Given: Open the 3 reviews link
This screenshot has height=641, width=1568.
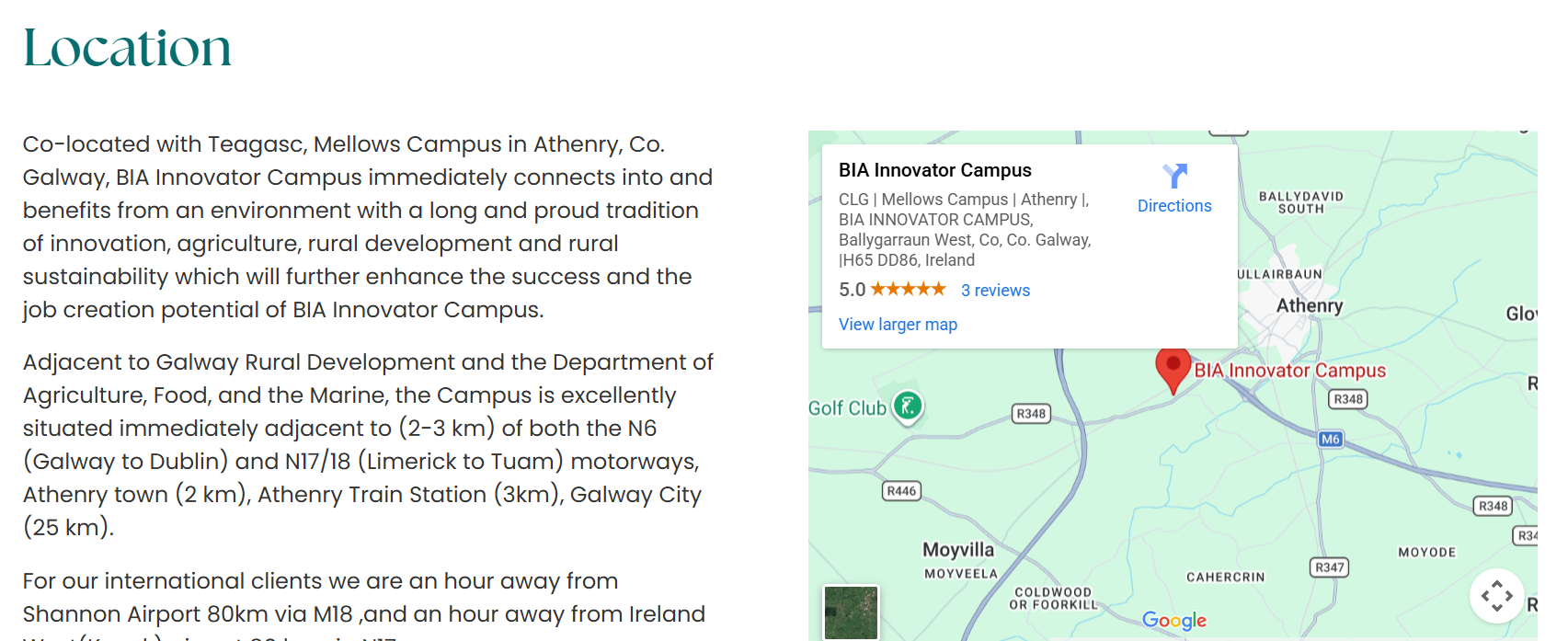Looking at the screenshot, I should 995,291.
